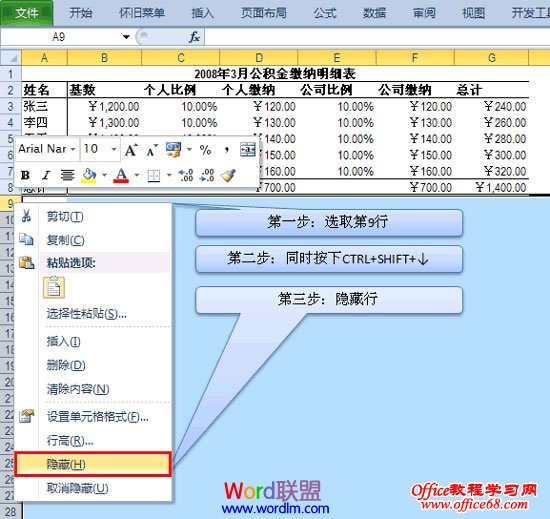The image size is (550, 519).
Task: Click the formula bar input area
Action: click(377, 36)
